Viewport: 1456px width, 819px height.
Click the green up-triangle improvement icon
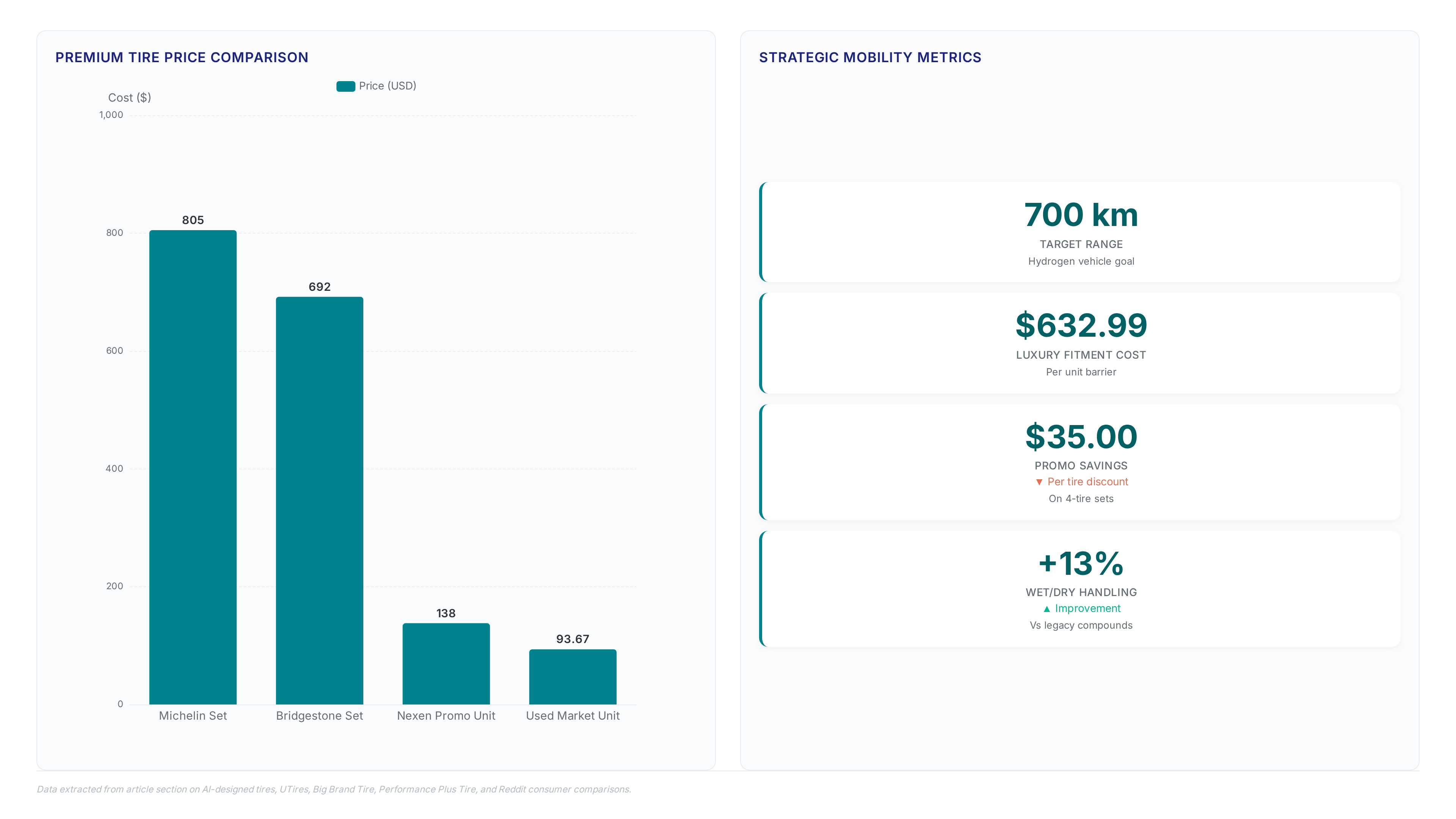tap(1047, 609)
